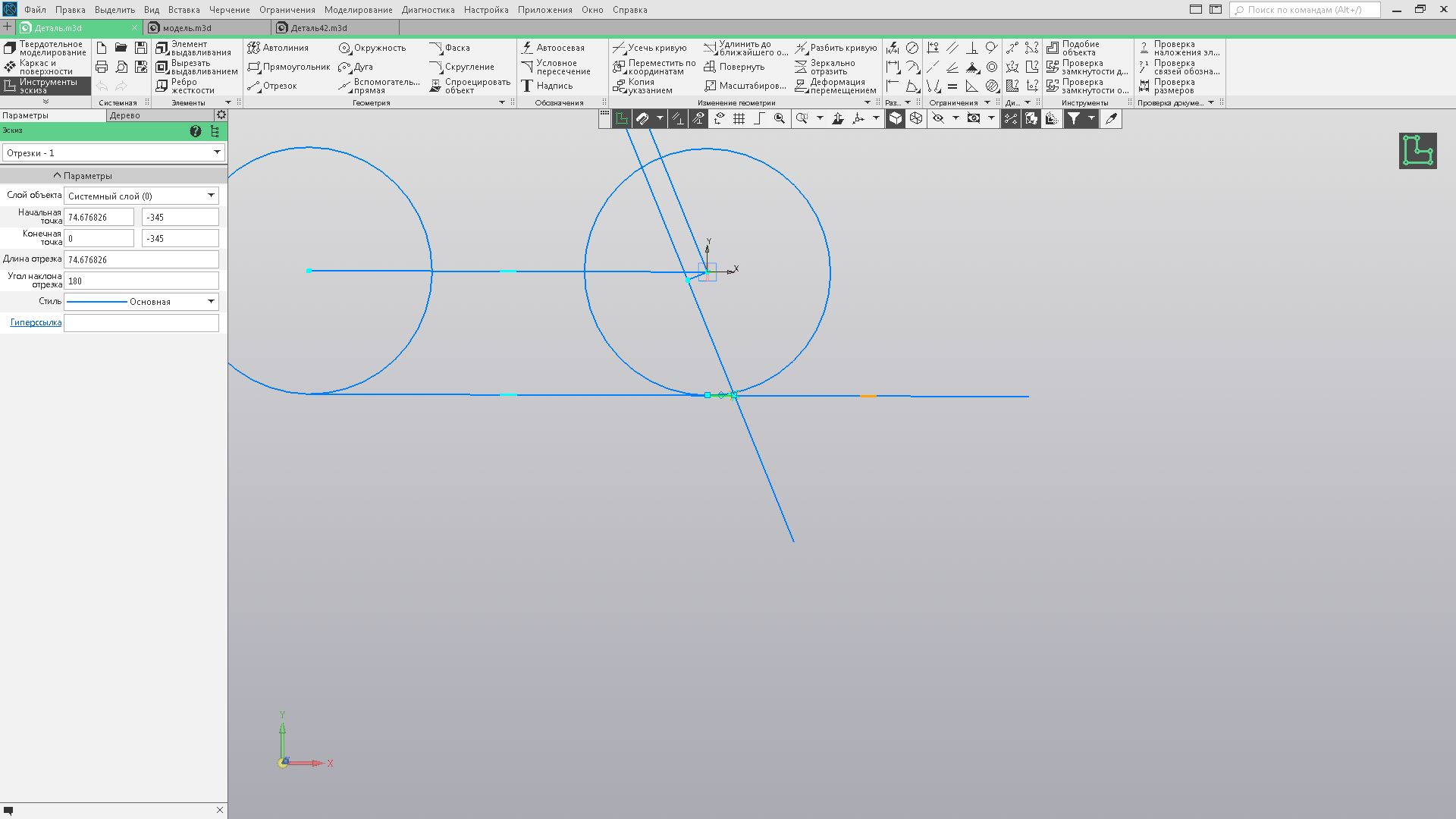Open the help icon in parameters panel
Viewport: 1456px width, 819px height.
click(x=196, y=131)
